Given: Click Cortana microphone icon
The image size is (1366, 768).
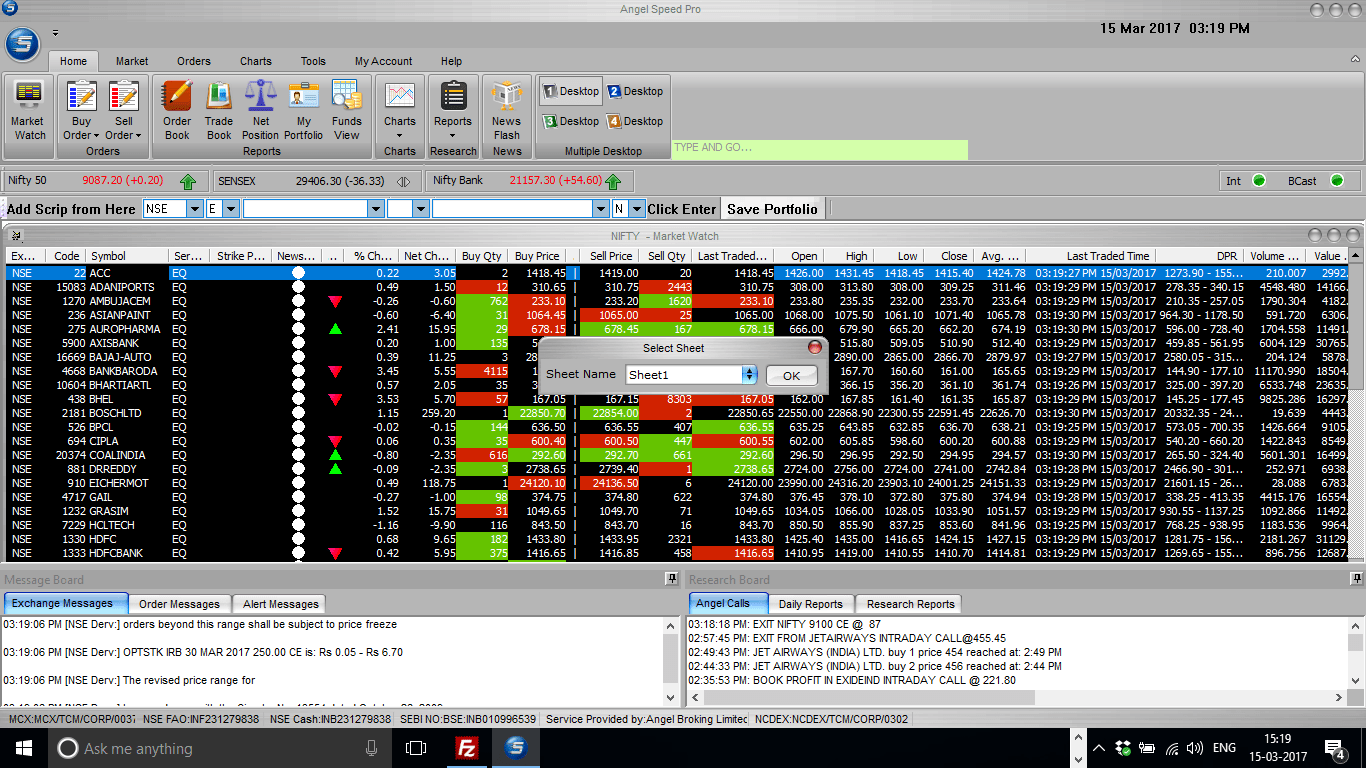Looking at the screenshot, I should (x=371, y=748).
